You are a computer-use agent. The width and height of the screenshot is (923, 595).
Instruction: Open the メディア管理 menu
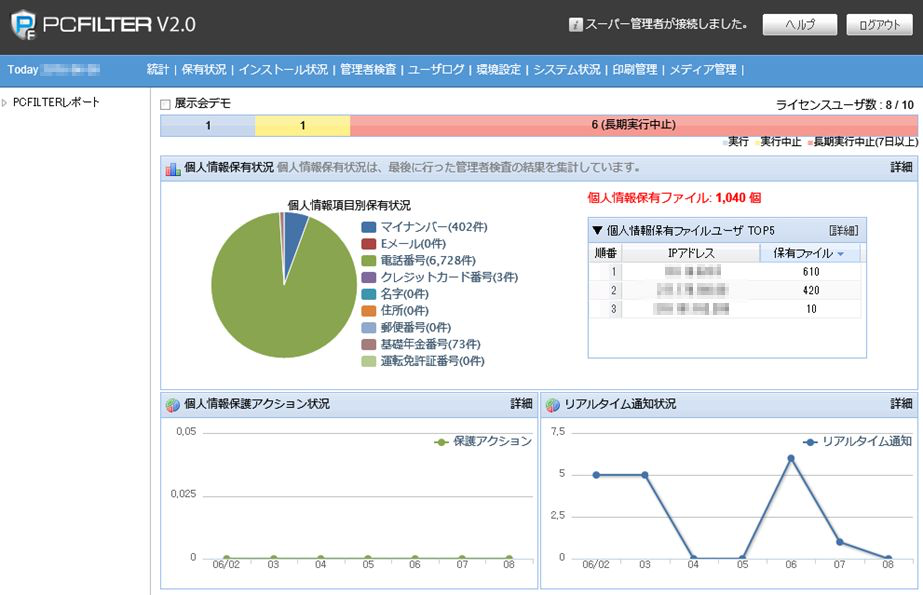tap(703, 69)
